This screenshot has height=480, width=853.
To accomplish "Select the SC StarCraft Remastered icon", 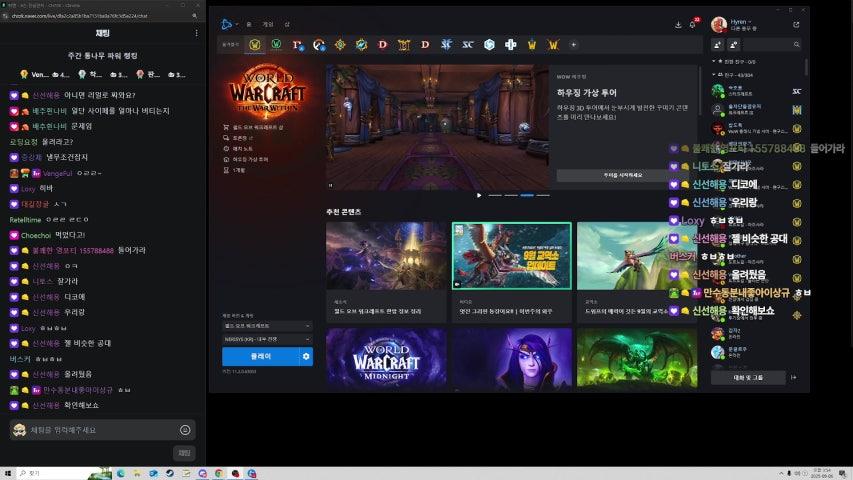I will point(468,45).
